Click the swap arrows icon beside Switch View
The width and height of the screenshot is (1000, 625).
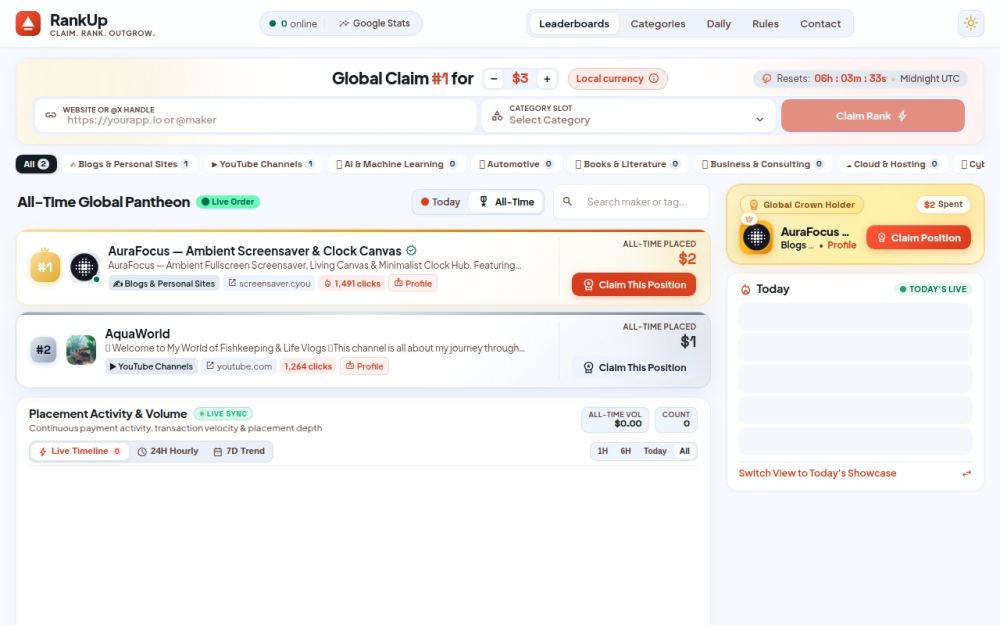point(966,473)
